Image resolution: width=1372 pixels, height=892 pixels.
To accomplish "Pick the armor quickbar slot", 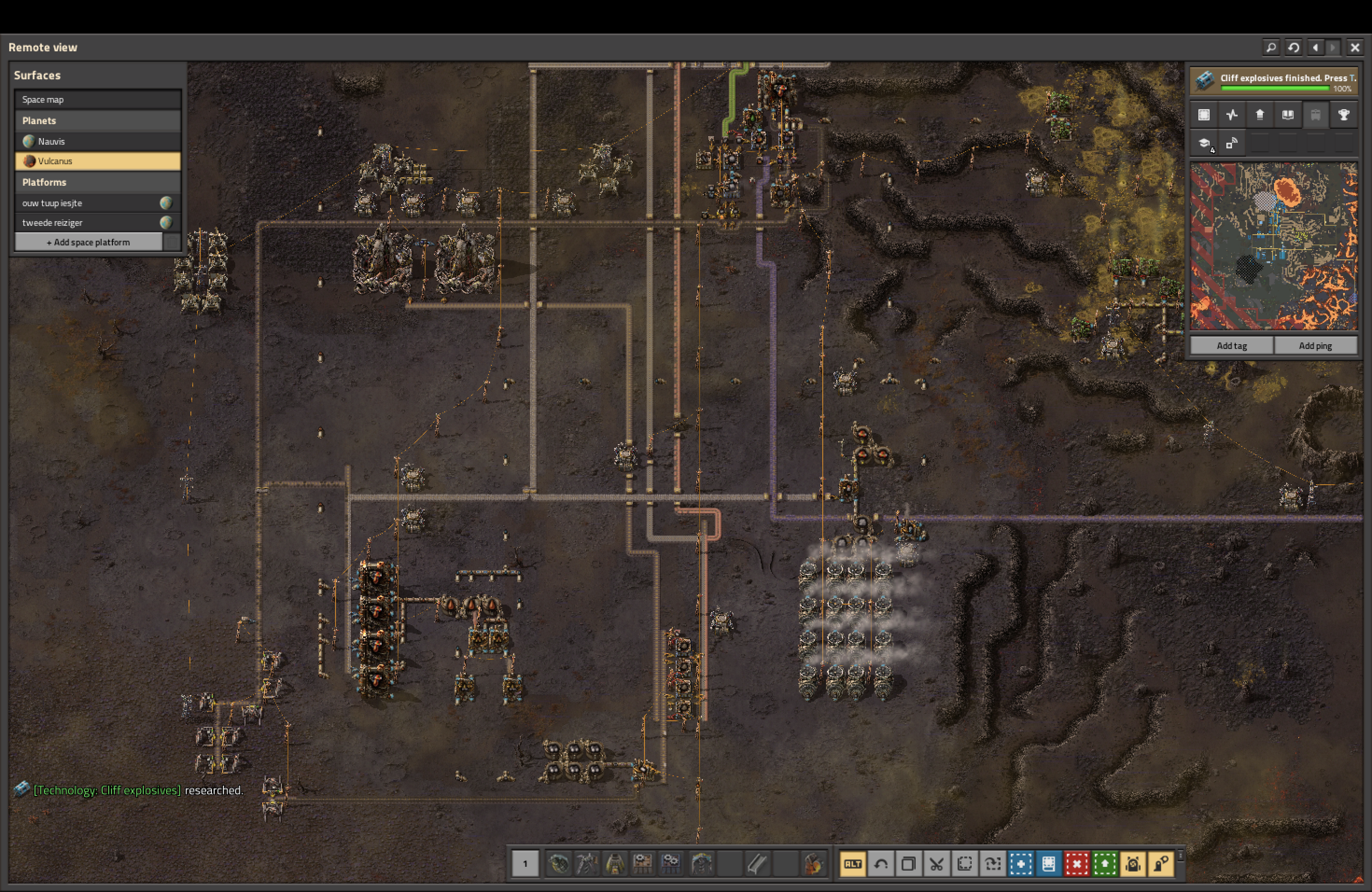I will click(x=615, y=863).
